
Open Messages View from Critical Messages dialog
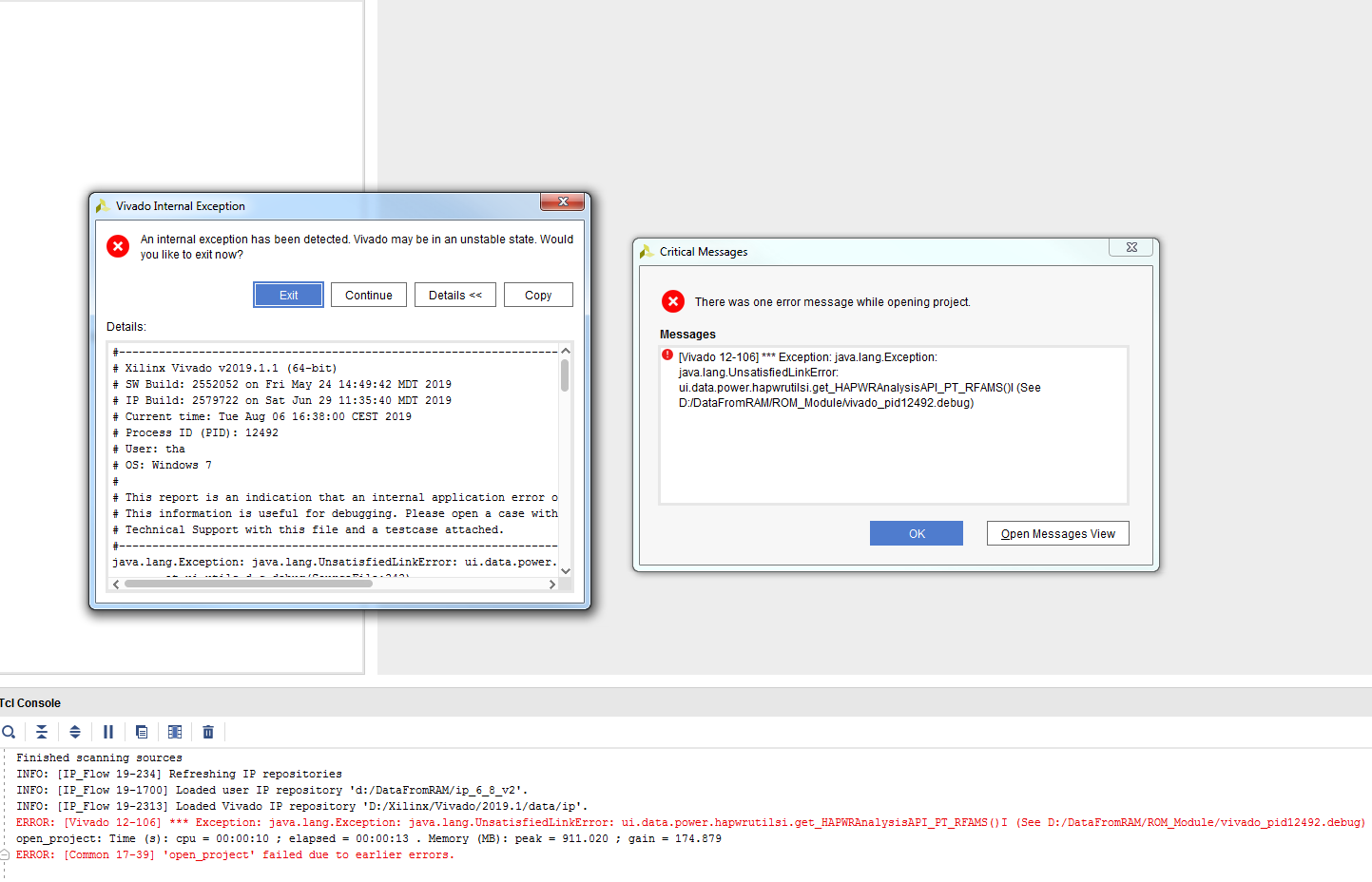[x=1057, y=534]
